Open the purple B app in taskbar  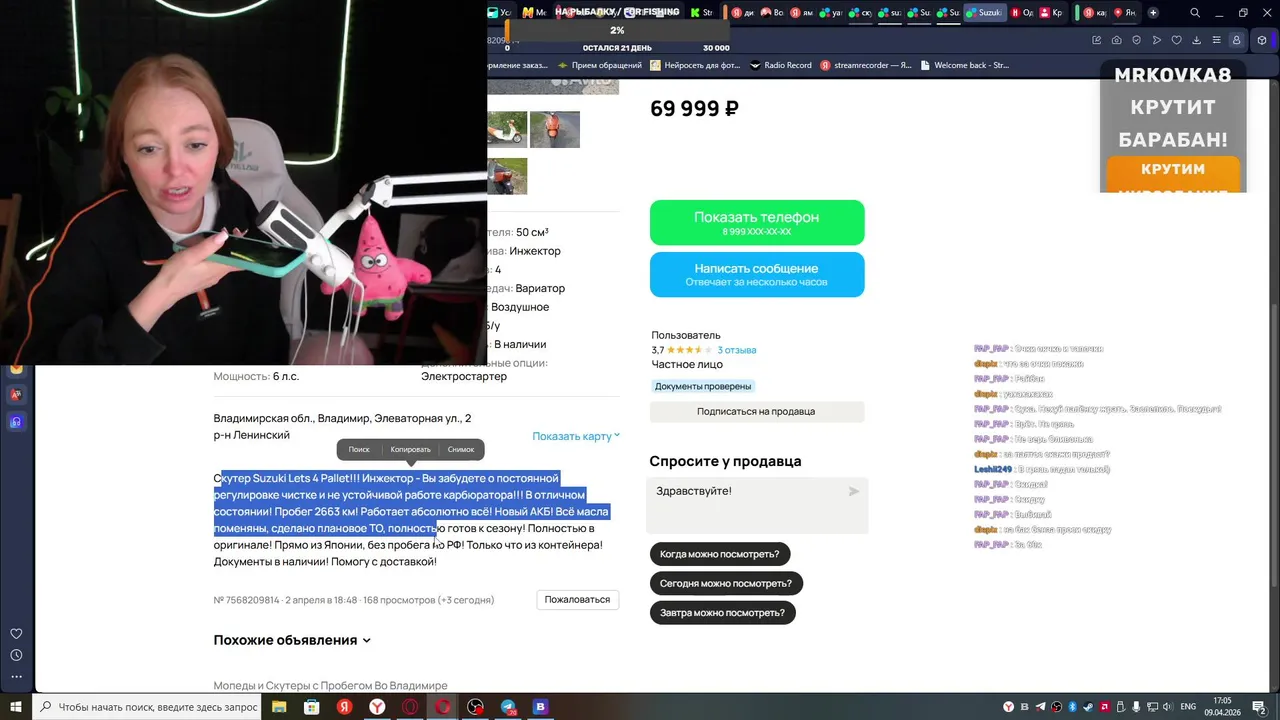[x=540, y=707]
